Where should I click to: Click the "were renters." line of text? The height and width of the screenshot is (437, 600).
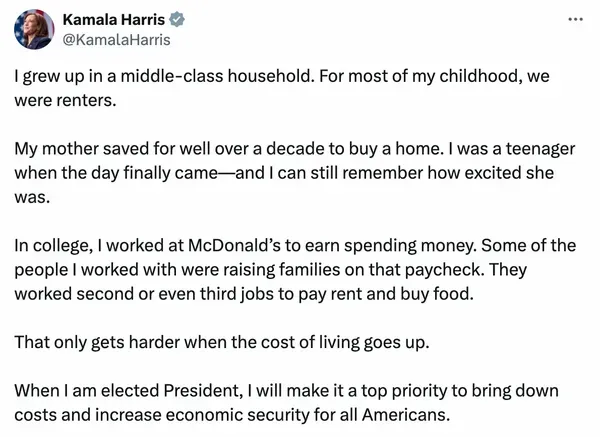pos(65,101)
